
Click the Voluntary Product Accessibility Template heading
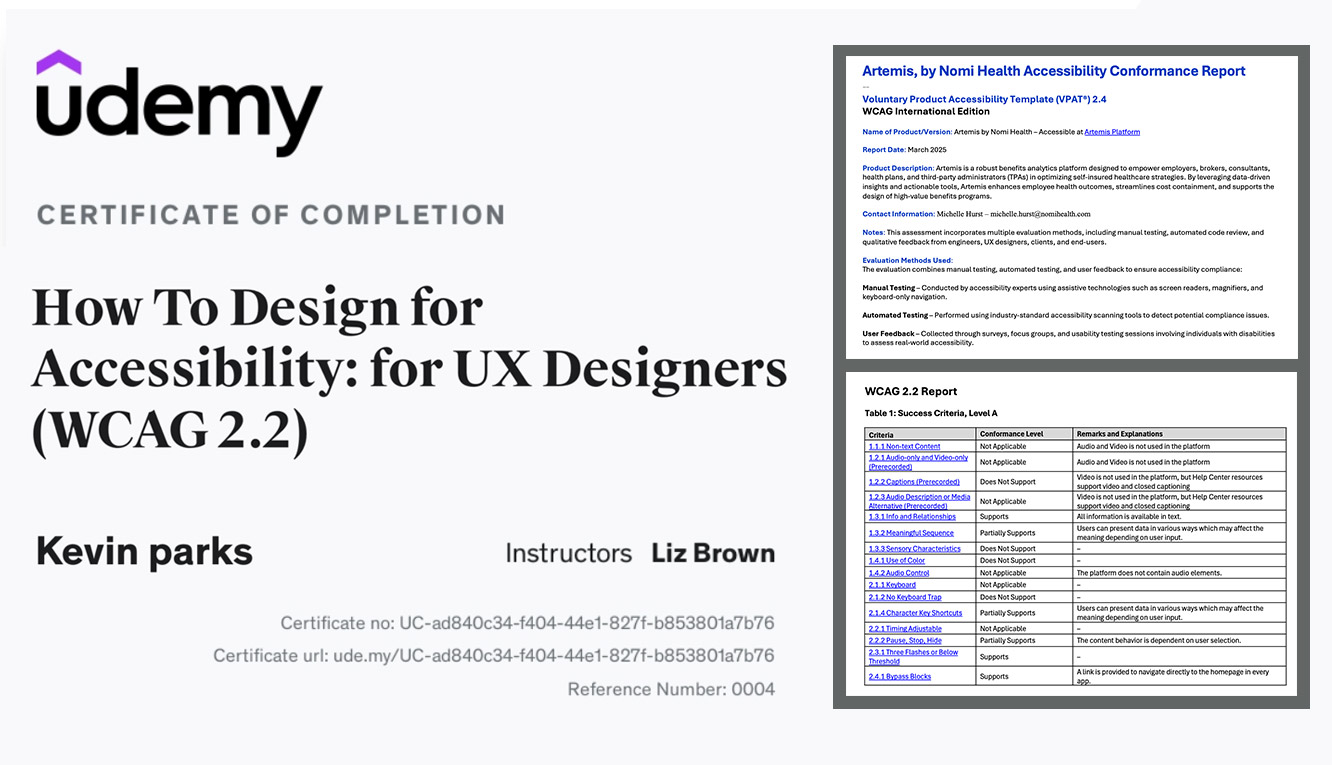point(984,99)
